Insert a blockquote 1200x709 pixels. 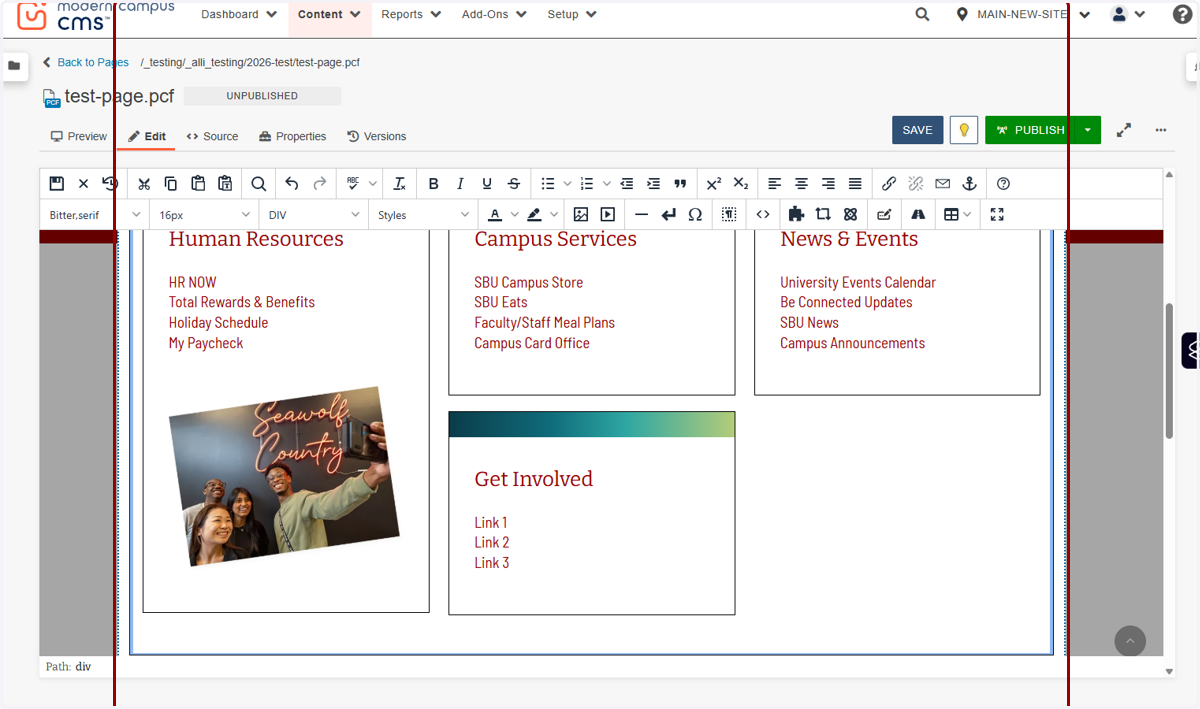click(681, 184)
